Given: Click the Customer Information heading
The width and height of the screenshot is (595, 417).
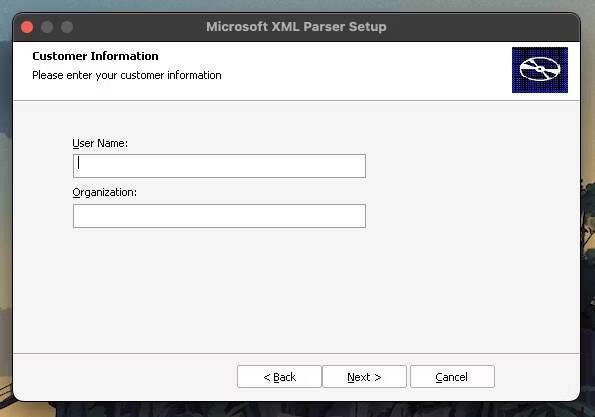Looking at the screenshot, I should tap(95, 56).
